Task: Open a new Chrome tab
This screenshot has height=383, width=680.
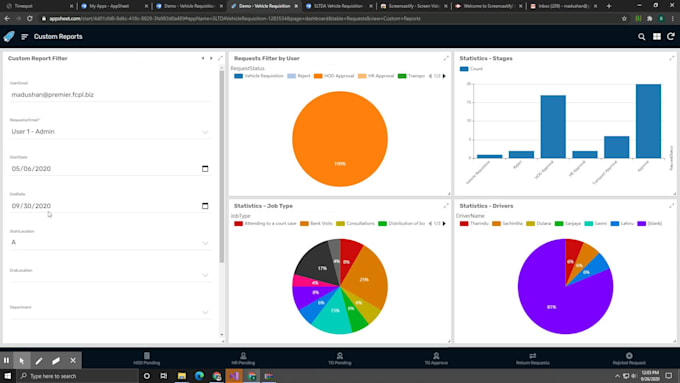Action: point(609,6)
